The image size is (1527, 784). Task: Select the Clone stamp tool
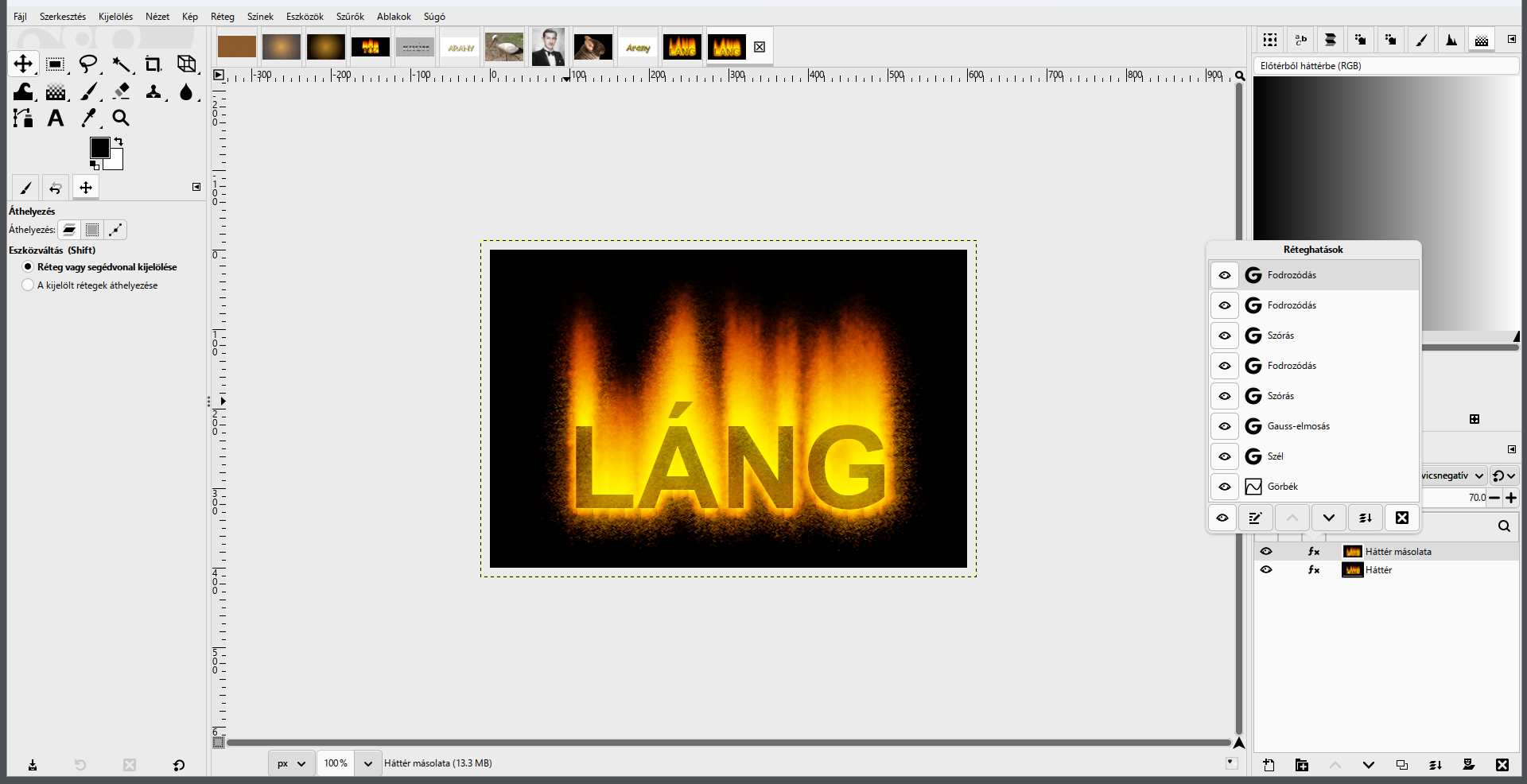pyautogui.click(x=153, y=92)
